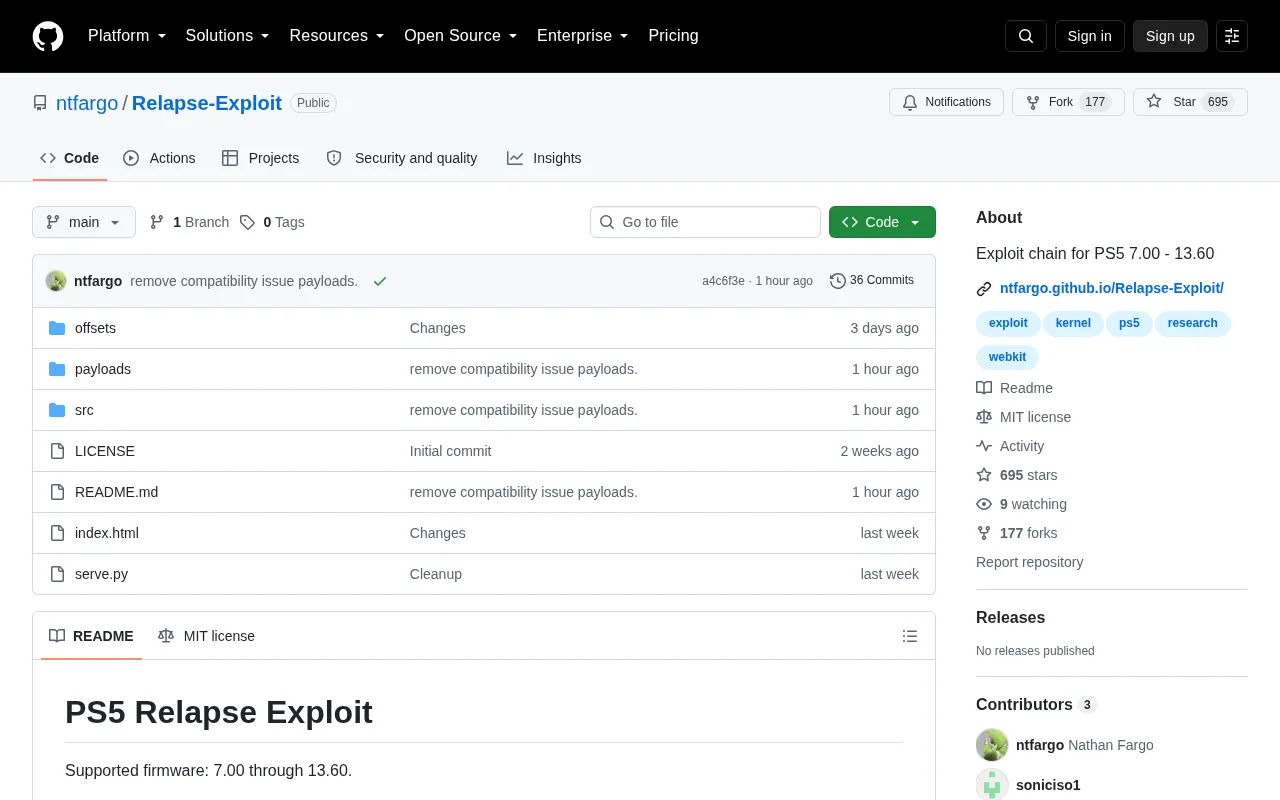Open the README outline list icon

pyautogui.click(x=910, y=636)
